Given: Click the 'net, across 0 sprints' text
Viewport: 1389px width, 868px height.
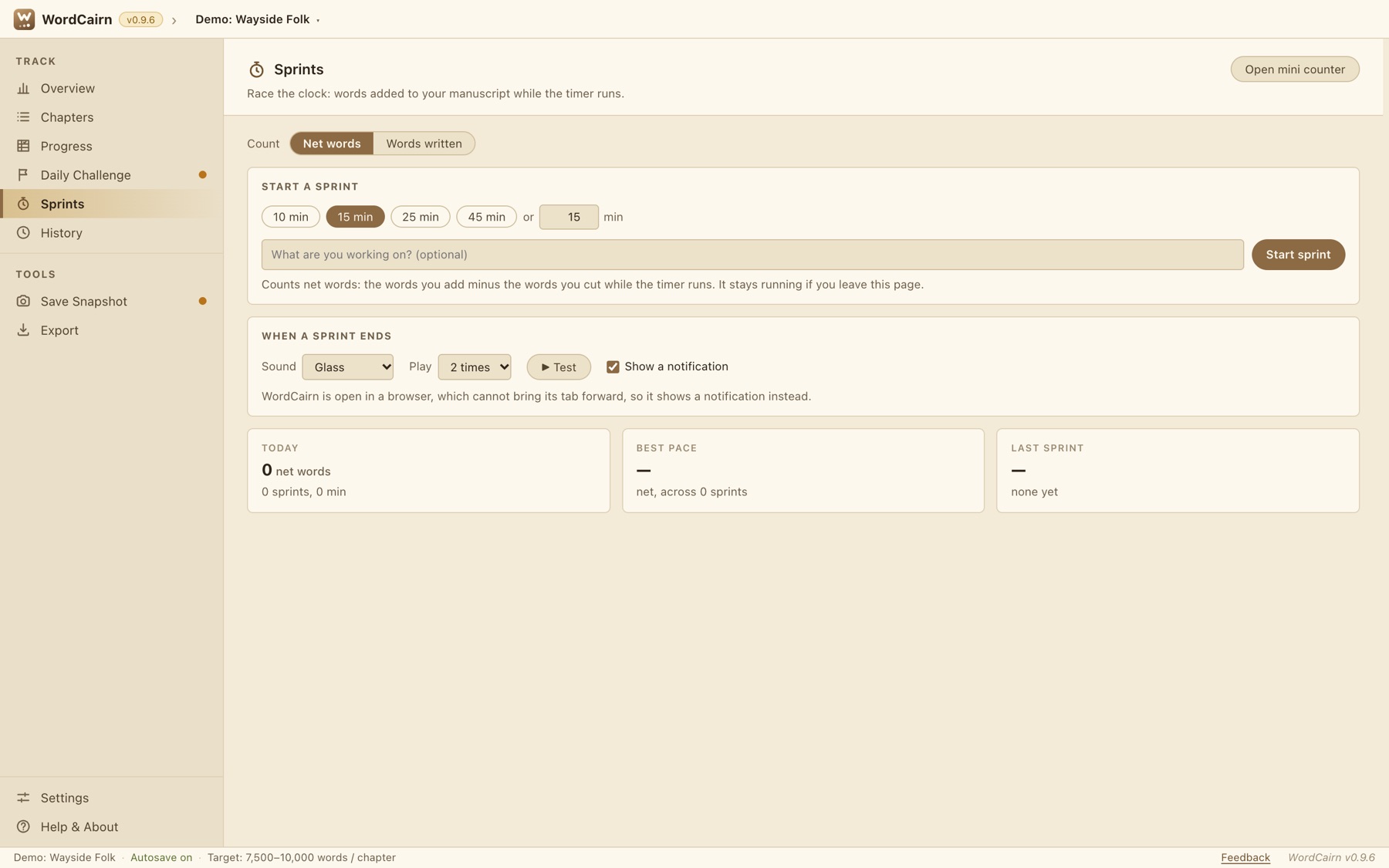Looking at the screenshot, I should point(691,492).
